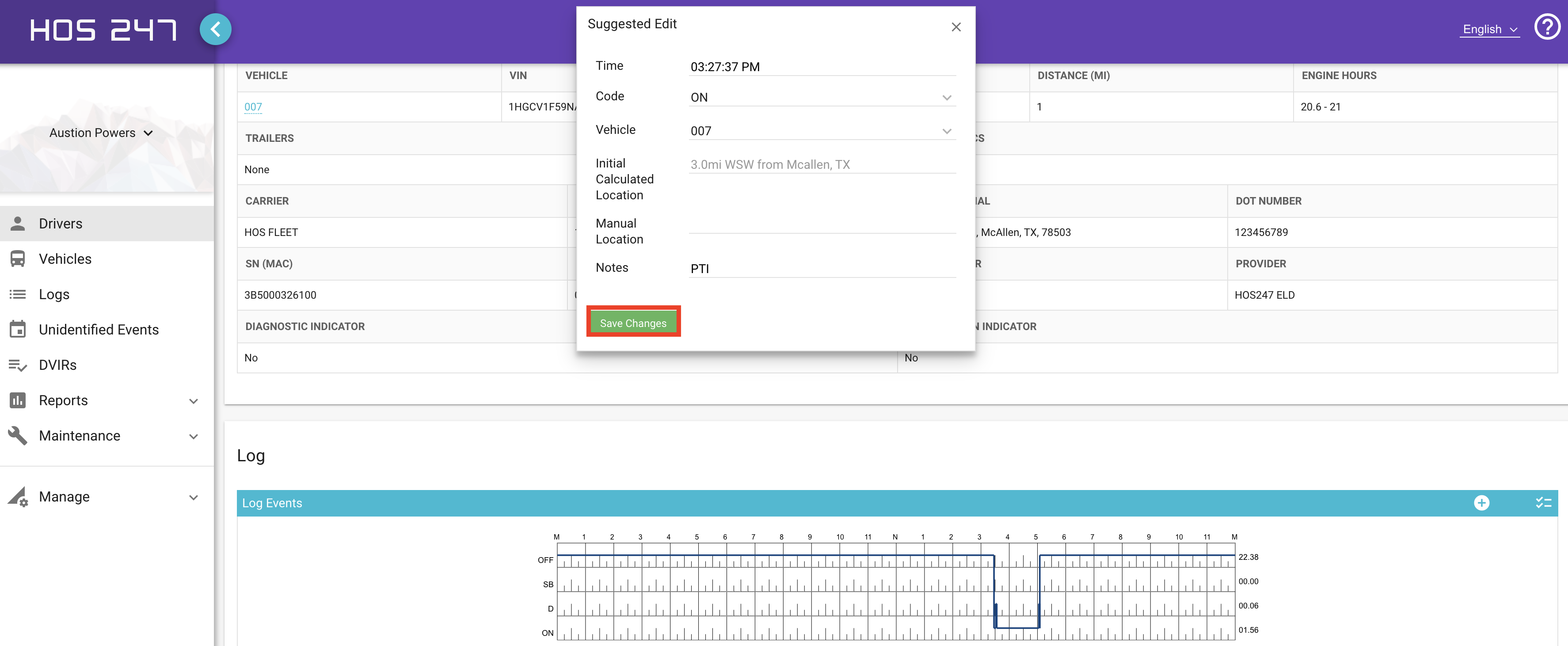Expand the Maintenance submenu

(107, 435)
